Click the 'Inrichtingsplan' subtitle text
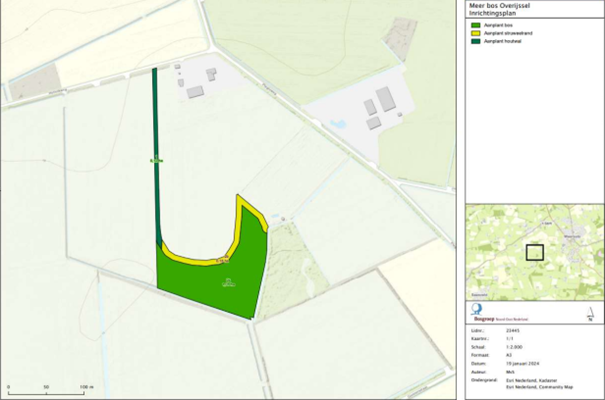 click(492, 13)
